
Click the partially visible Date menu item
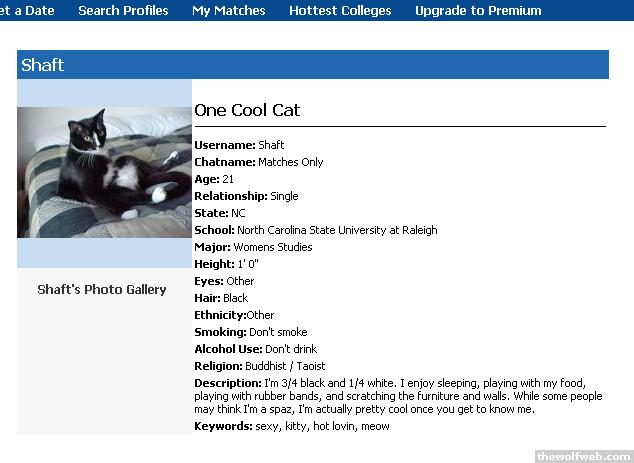coord(27,11)
